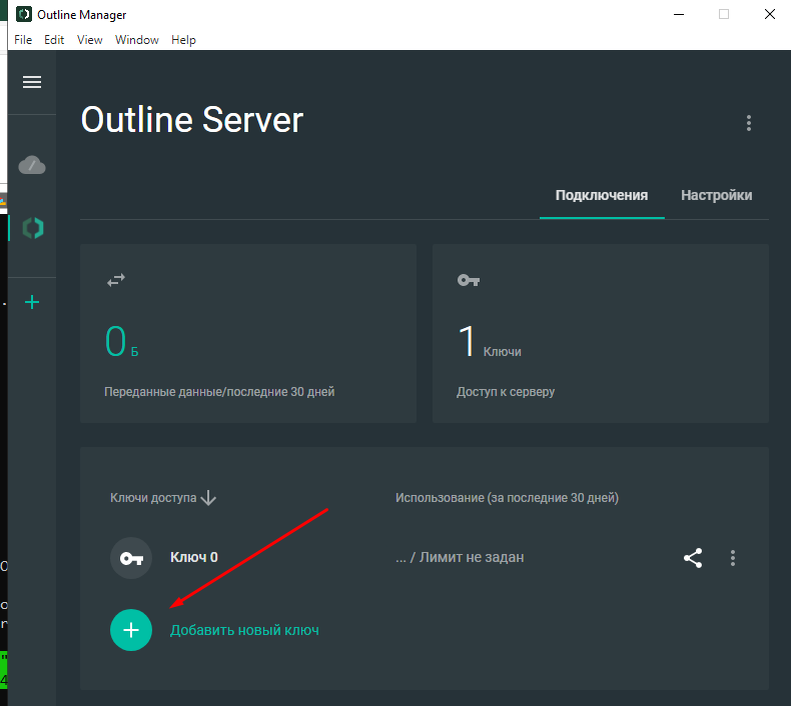Open the hamburger side menu
Image resolution: width=791 pixels, height=706 pixels.
pyautogui.click(x=32, y=82)
